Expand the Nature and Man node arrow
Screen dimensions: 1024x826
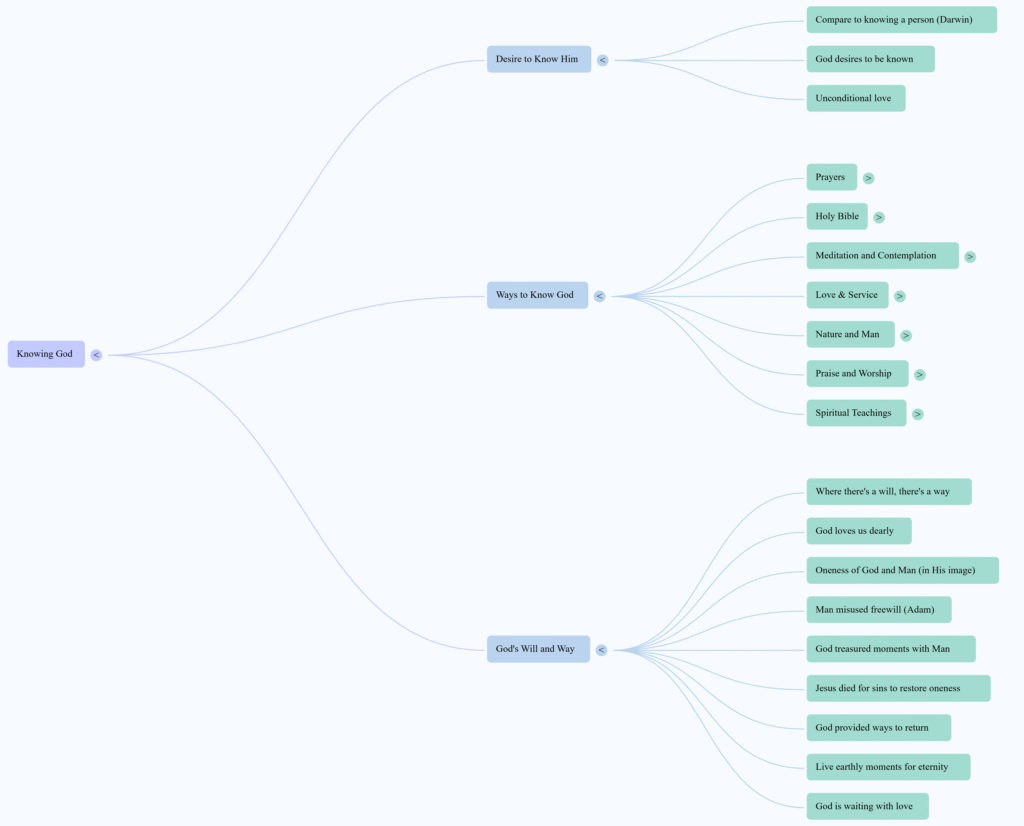click(906, 336)
